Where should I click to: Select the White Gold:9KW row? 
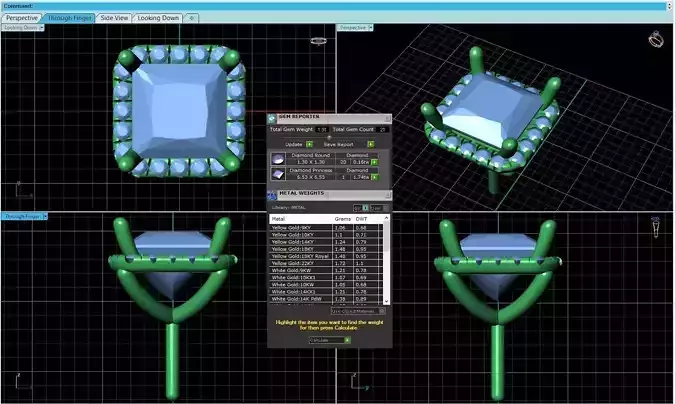[326, 270]
